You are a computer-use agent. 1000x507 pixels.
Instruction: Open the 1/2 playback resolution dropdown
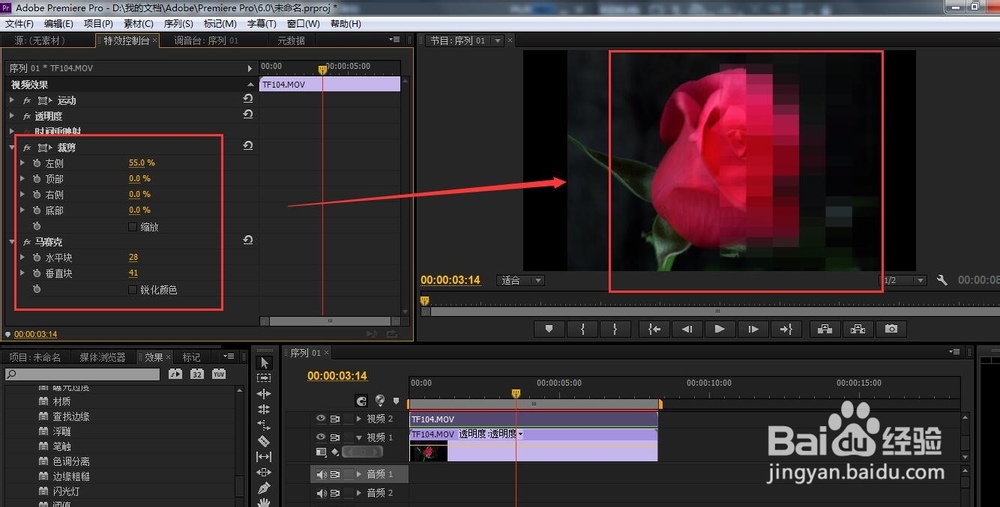(902, 280)
